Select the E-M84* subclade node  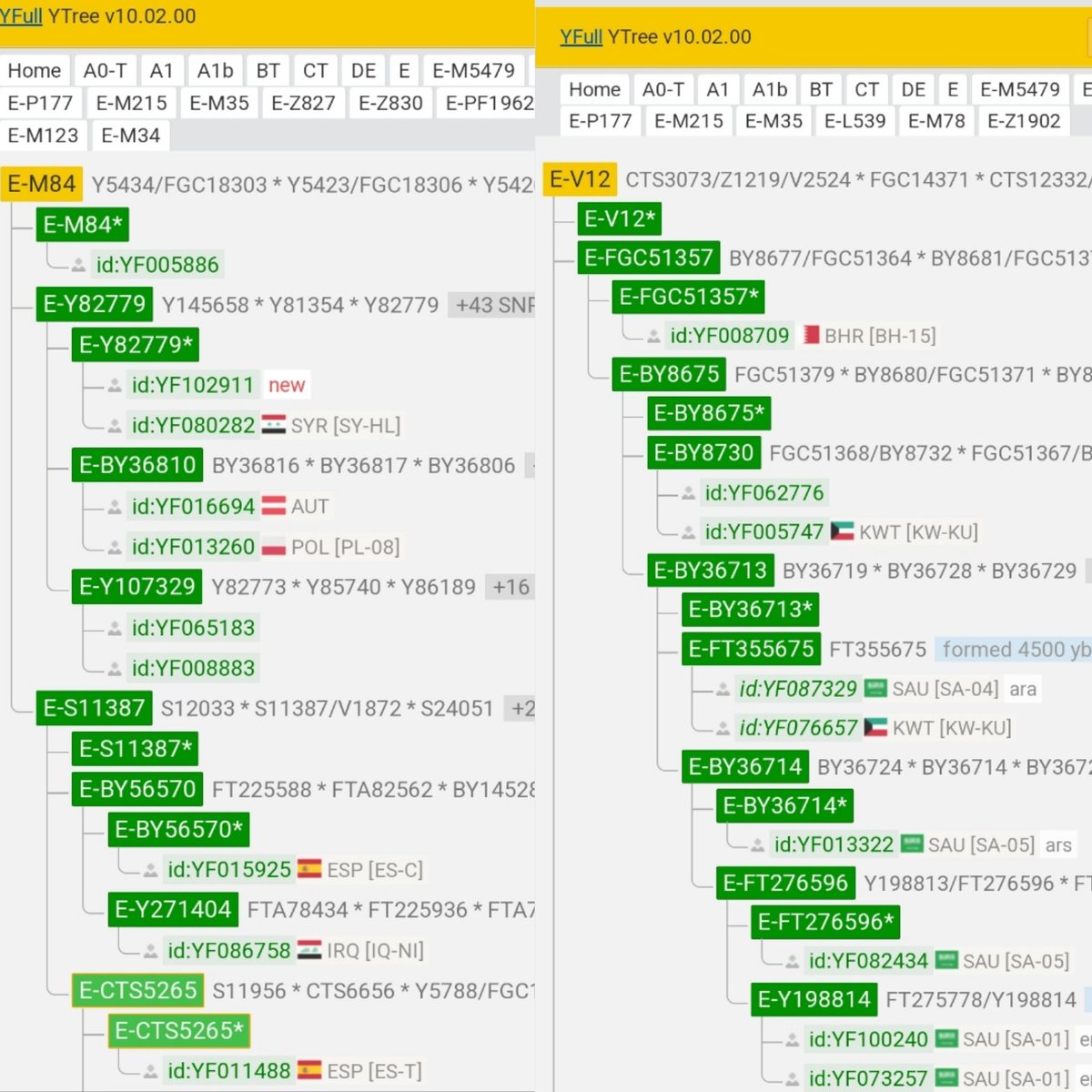tap(82, 225)
